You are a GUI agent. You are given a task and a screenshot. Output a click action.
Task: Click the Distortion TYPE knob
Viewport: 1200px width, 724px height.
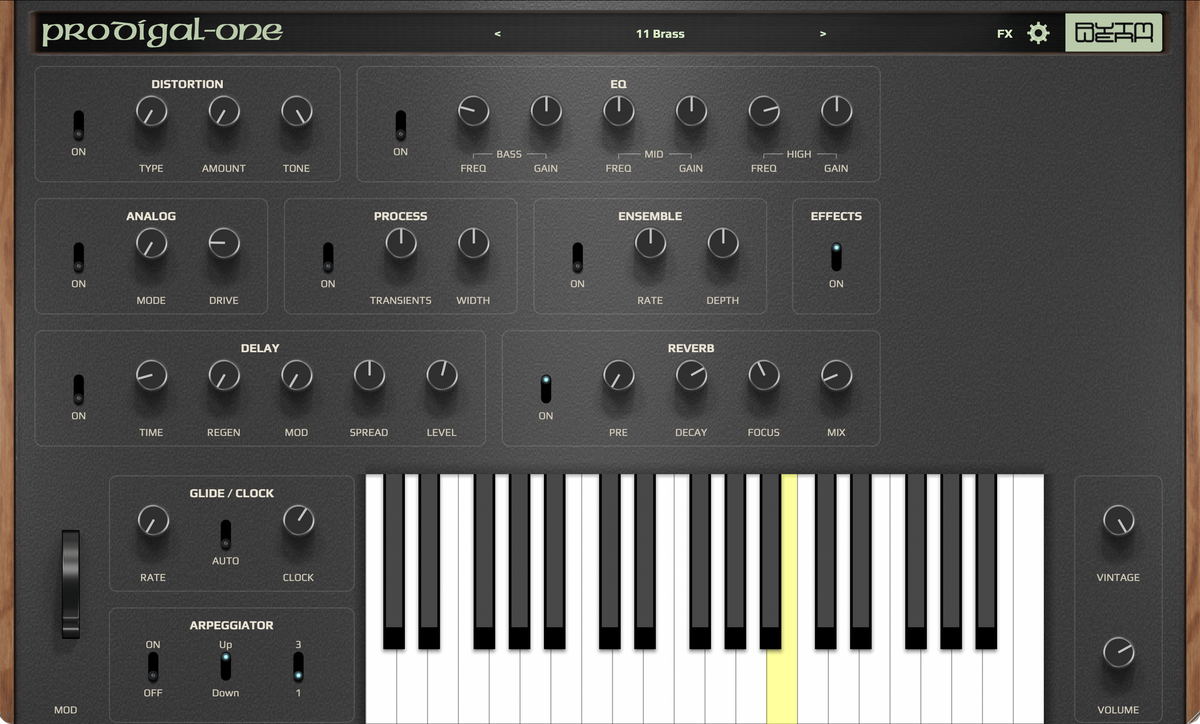[x=151, y=111]
